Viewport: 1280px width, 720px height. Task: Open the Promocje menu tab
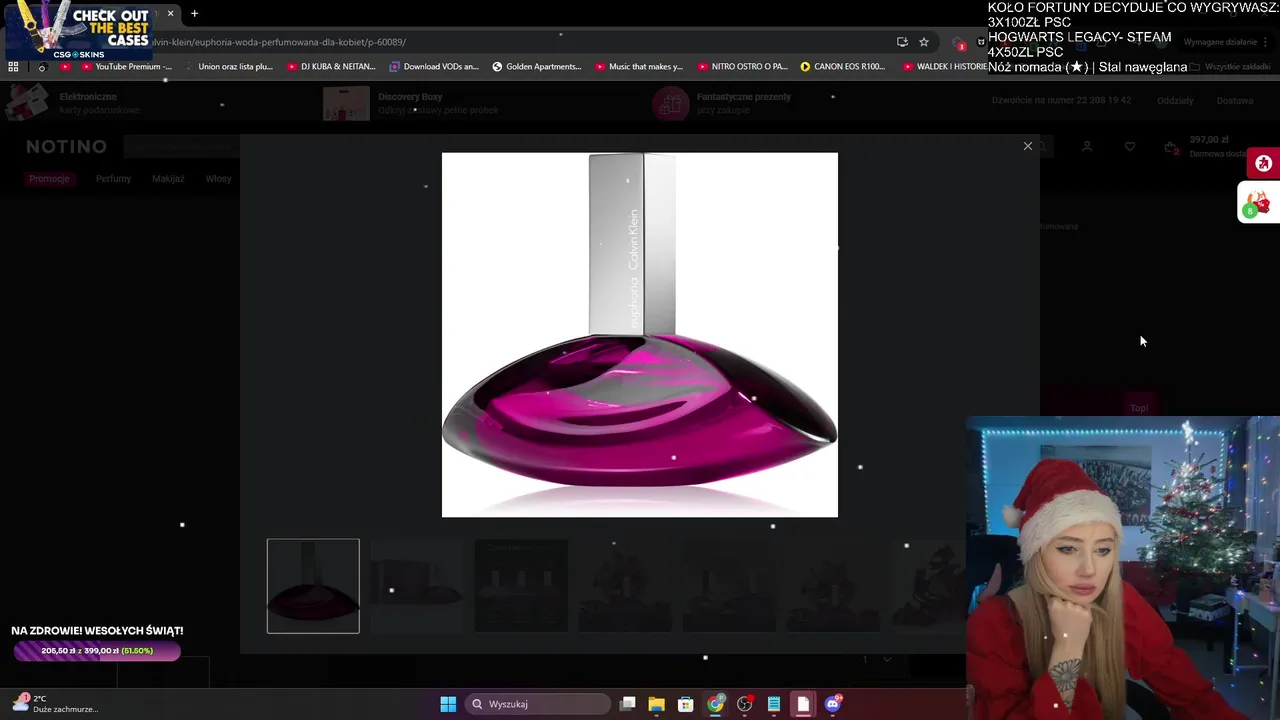click(49, 179)
